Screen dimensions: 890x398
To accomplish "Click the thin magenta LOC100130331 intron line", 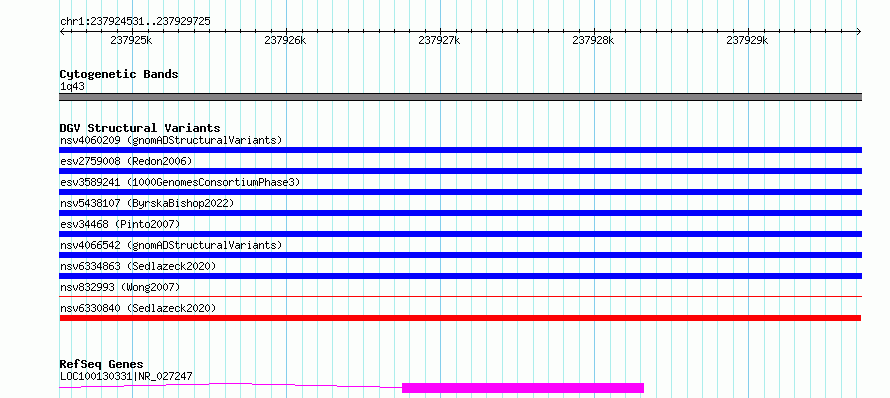I will [x=230, y=385].
